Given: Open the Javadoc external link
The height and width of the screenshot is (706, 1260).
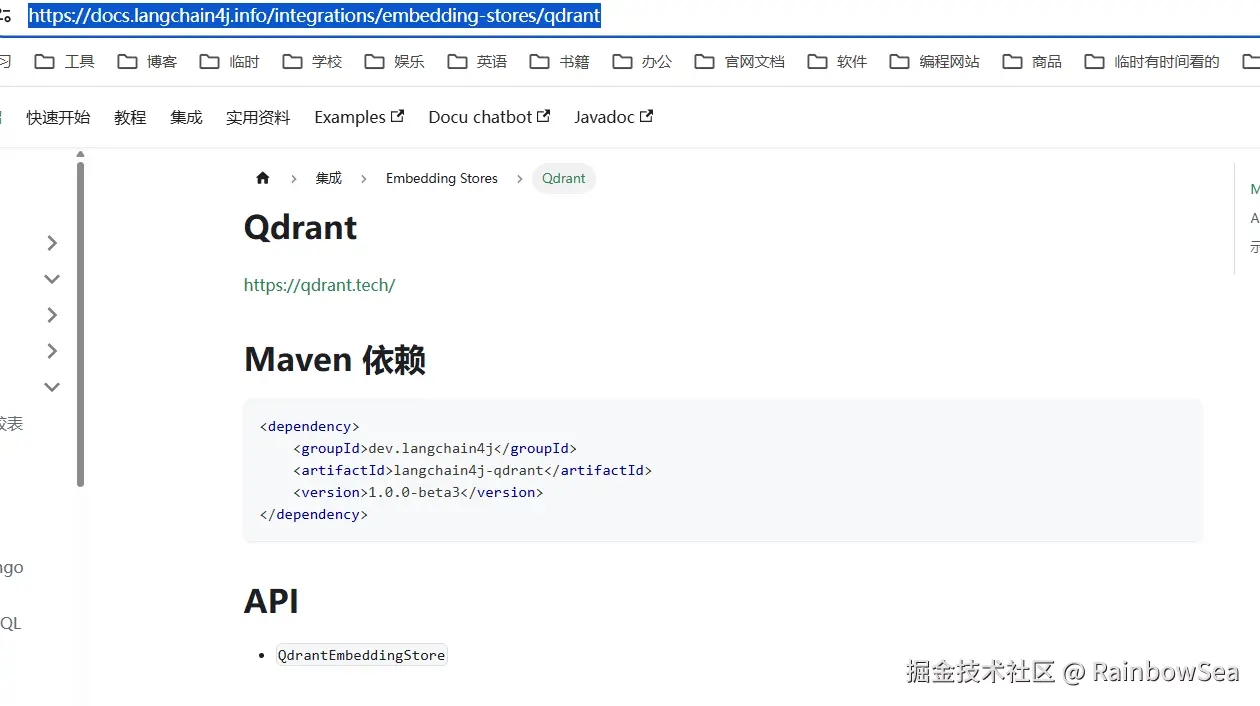Looking at the screenshot, I should tap(613, 118).
